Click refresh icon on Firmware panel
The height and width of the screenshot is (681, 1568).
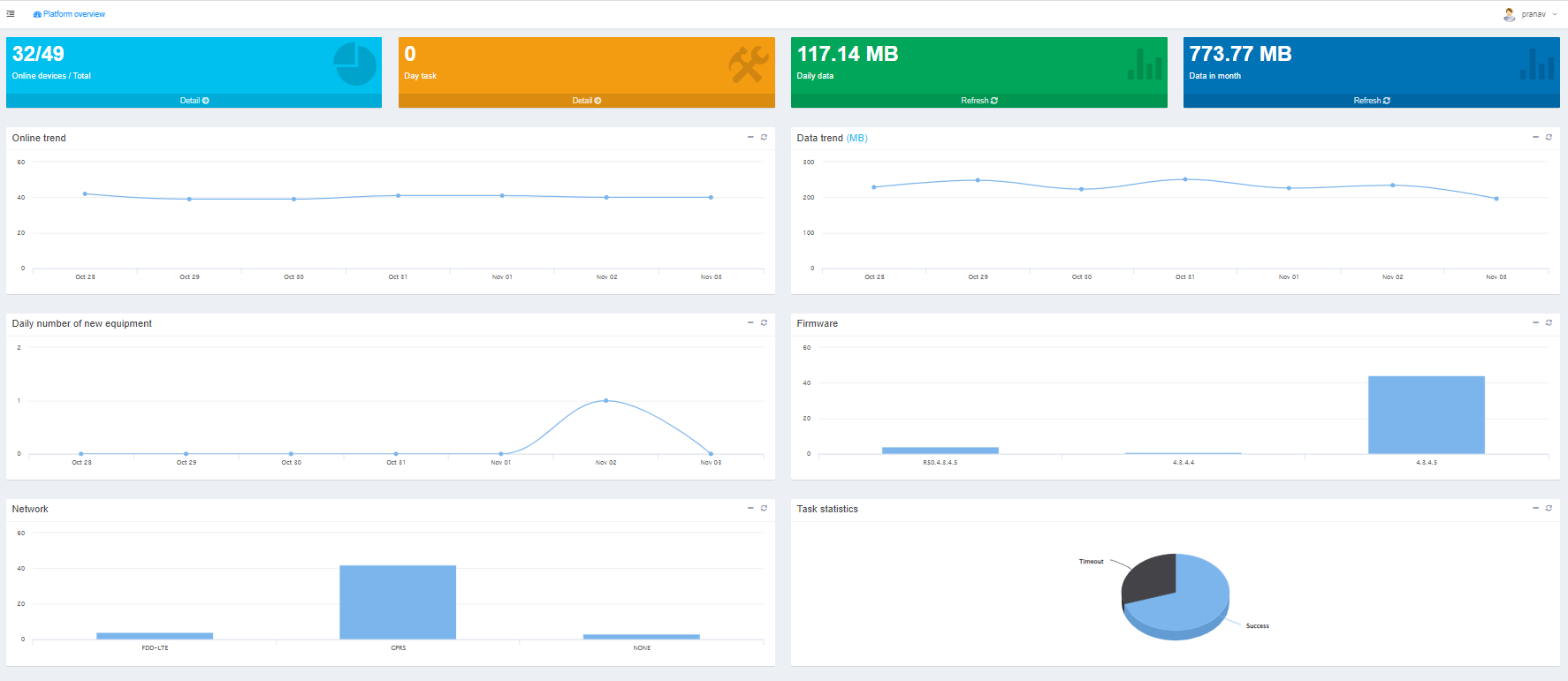tap(1549, 322)
